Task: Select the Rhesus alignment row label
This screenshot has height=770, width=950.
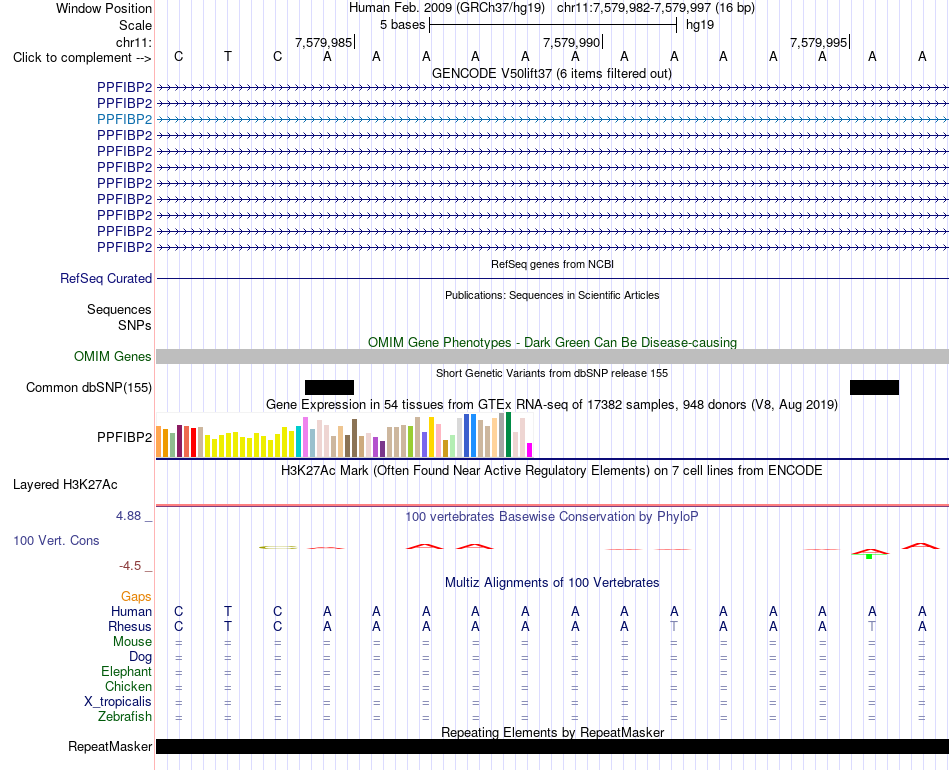Action: [130, 626]
